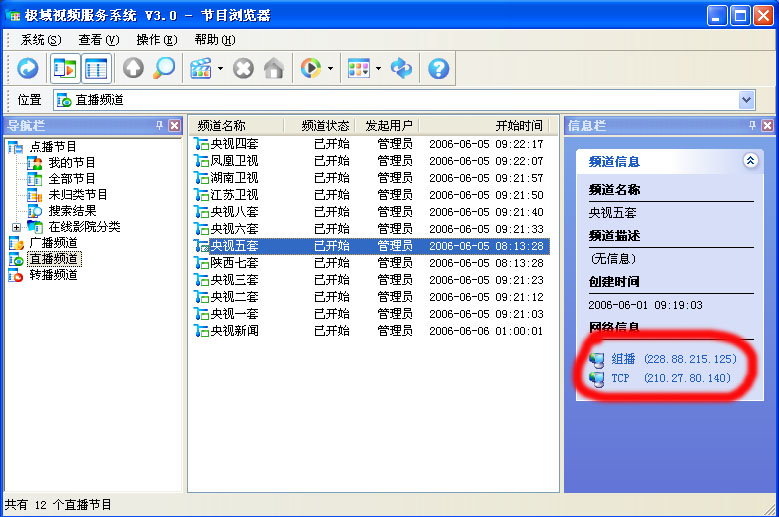Select the 凤凰卫视 channel row
This screenshot has height=517, width=779.
[371, 161]
